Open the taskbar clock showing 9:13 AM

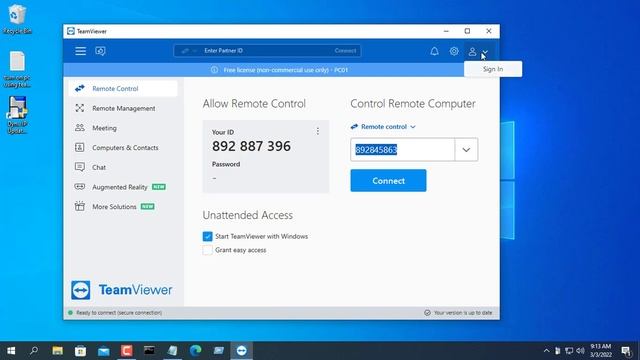coord(600,351)
